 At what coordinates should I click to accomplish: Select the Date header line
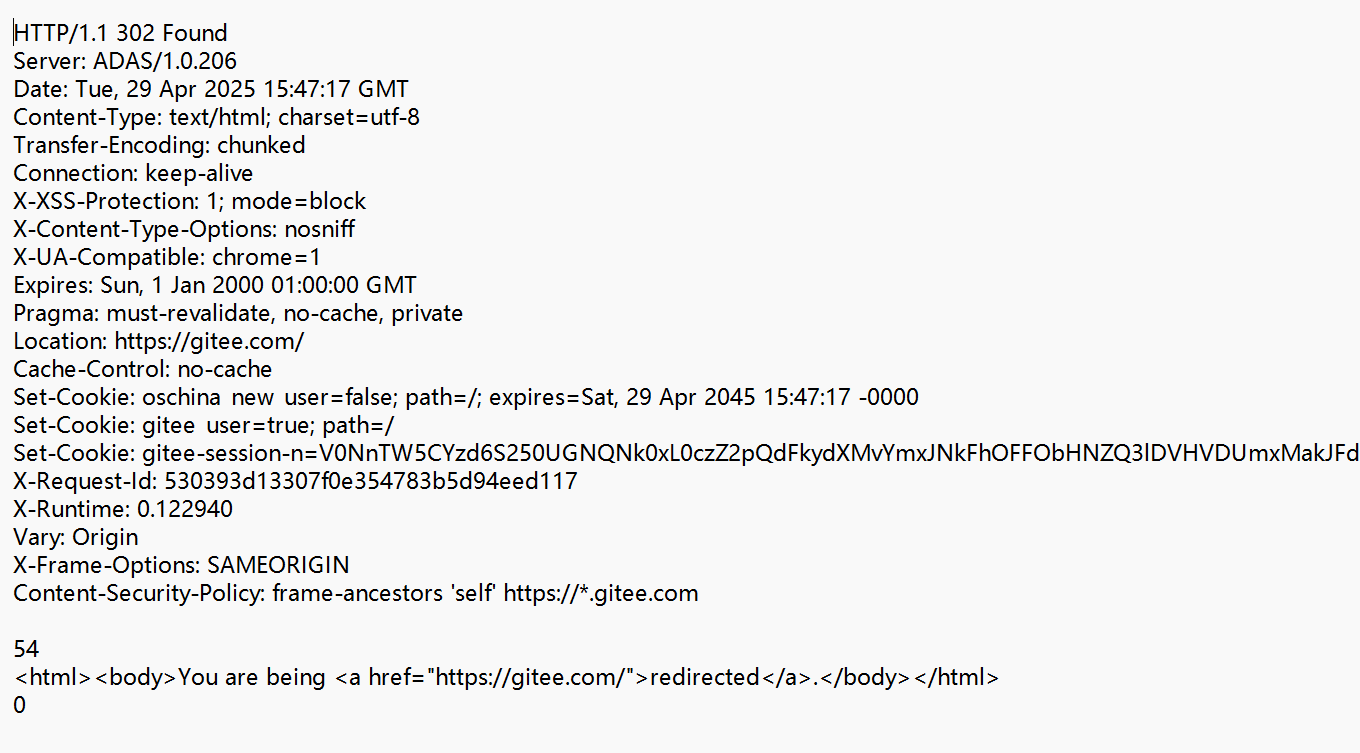[211, 89]
